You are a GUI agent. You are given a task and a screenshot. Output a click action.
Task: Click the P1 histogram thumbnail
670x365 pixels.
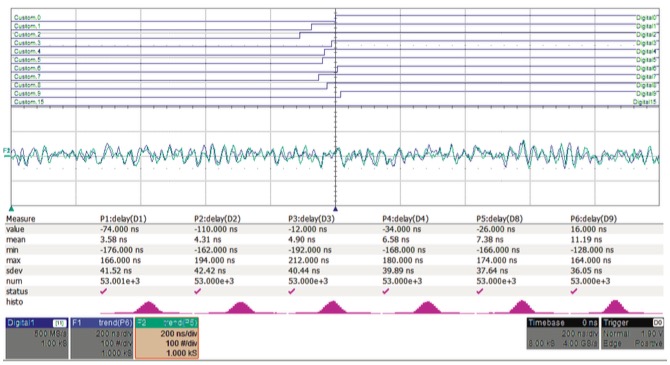coord(147,307)
